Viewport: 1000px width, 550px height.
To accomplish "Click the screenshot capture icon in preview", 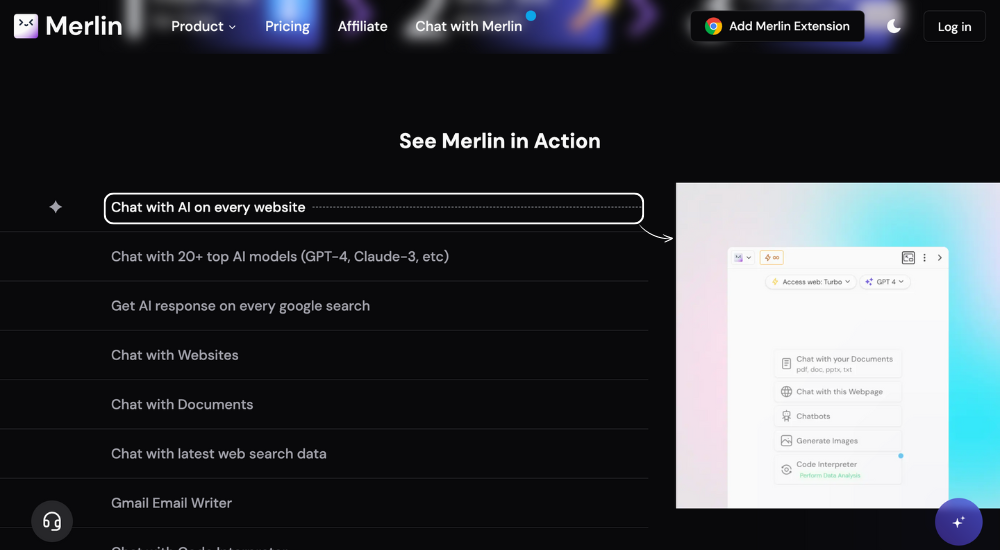I will (908, 258).
